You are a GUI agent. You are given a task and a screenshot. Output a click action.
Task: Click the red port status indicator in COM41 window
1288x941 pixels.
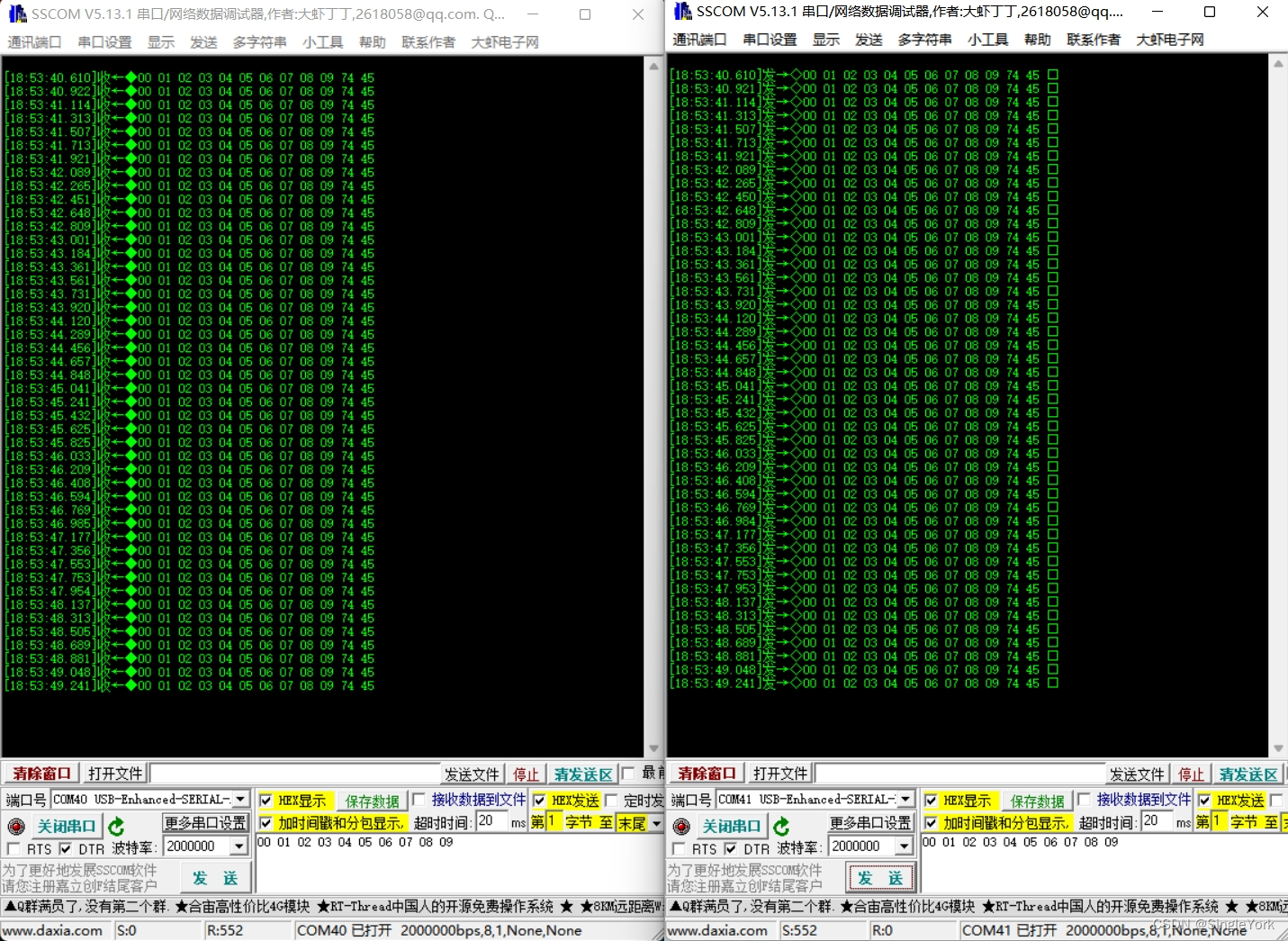click(681, 826)
